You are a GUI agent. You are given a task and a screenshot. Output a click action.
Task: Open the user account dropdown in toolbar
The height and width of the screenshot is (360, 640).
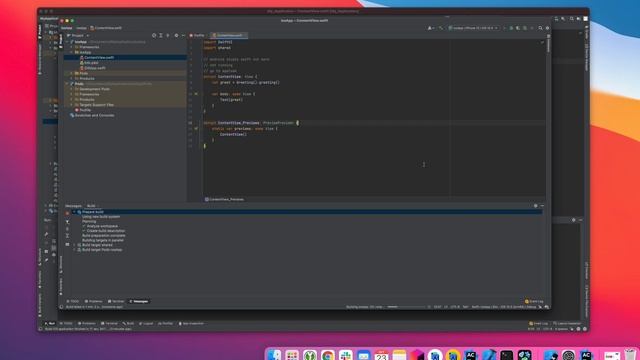tap(430, 28)
